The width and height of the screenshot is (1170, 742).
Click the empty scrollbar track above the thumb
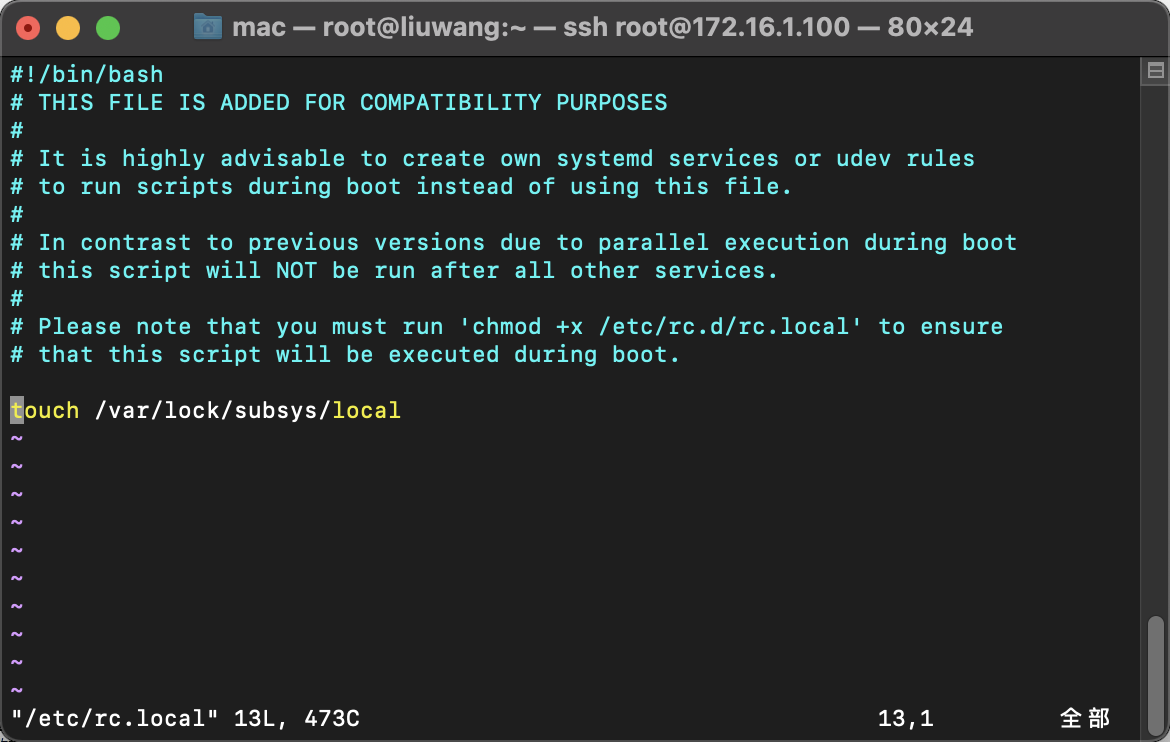click(1155, 350)
